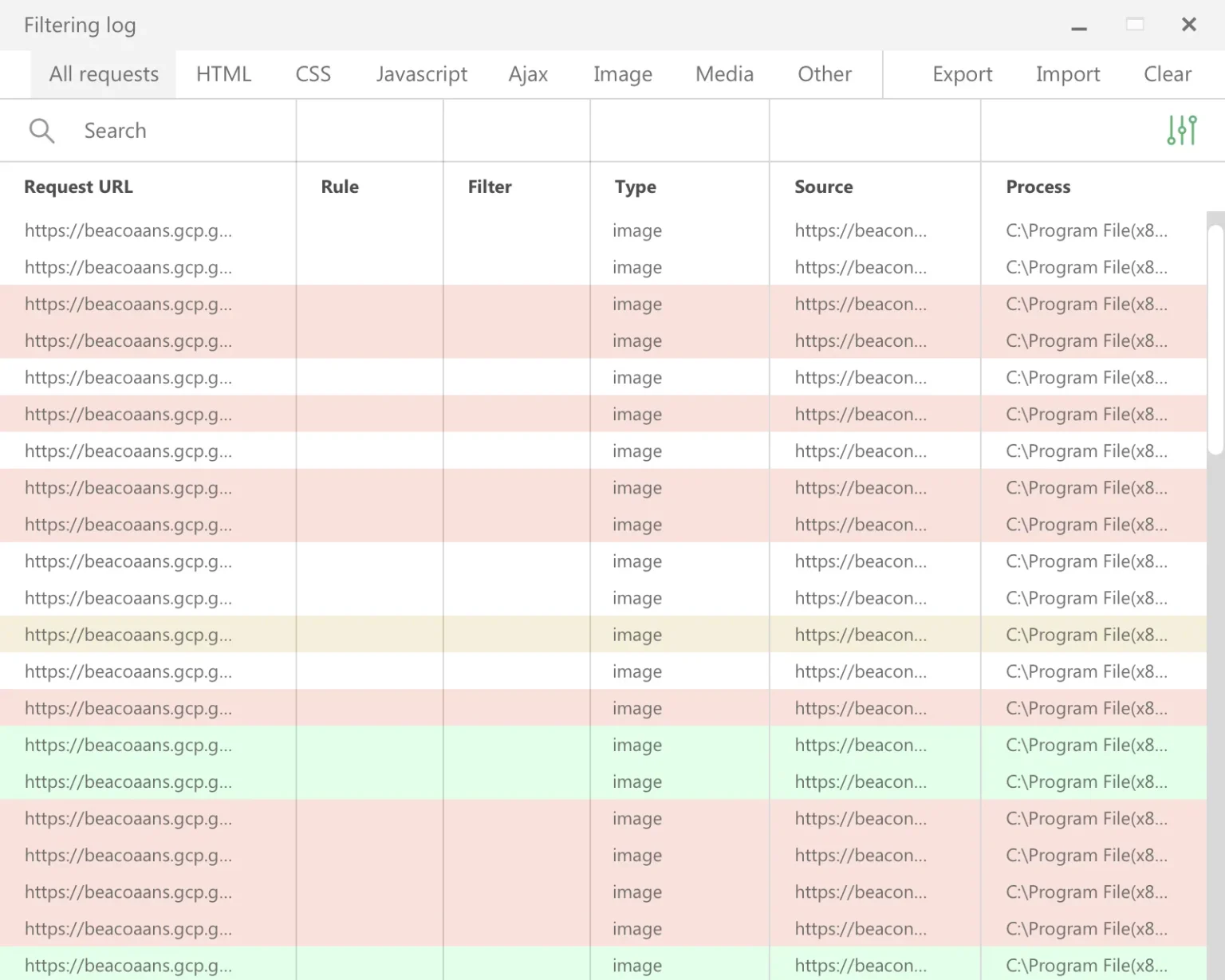This screenshot has width=1225, height=980.
Task: Switch to the Image tab
Action: [622, 74]
